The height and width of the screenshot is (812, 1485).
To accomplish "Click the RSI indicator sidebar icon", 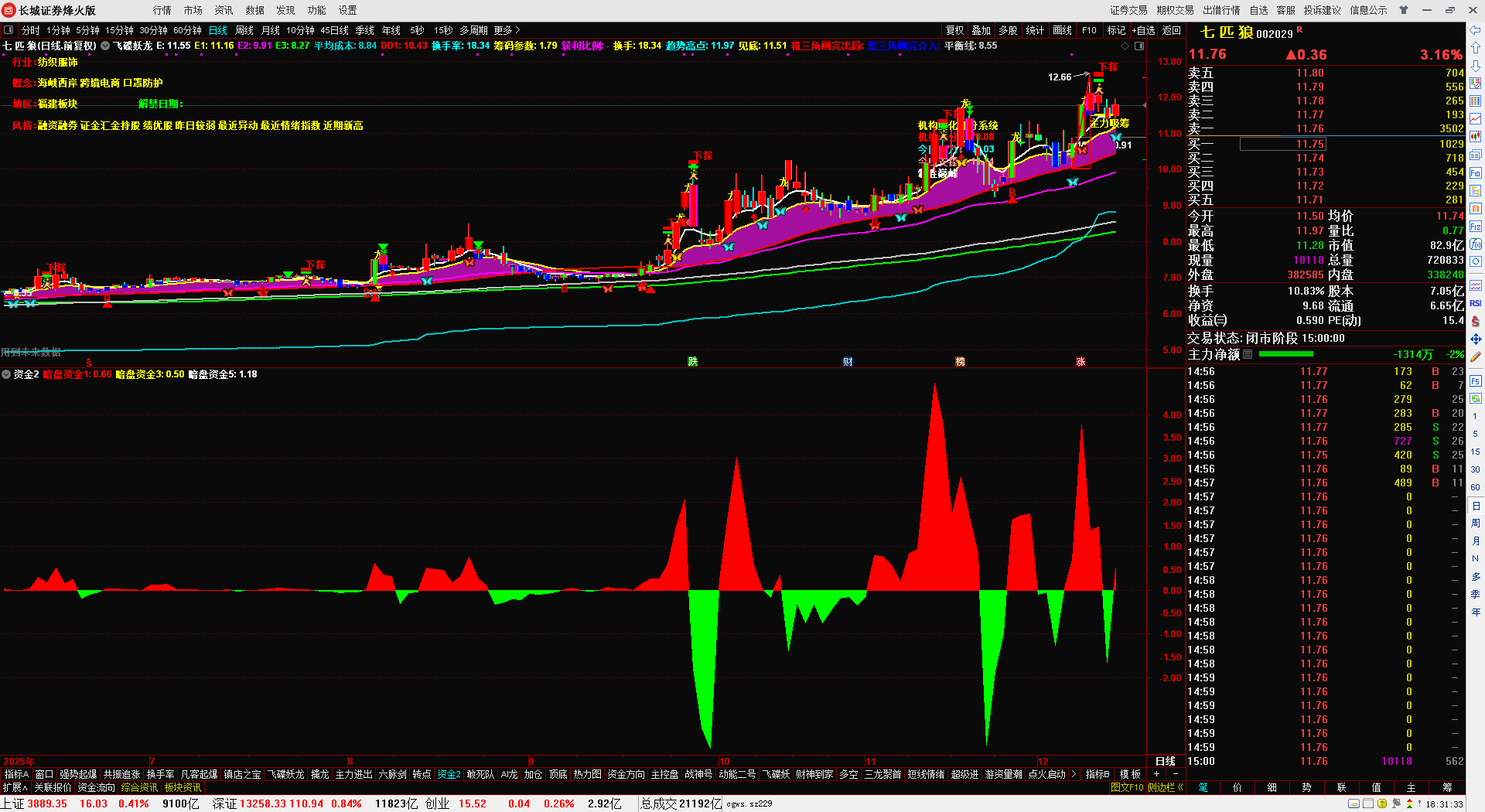I will click(x=1476, y=303).
